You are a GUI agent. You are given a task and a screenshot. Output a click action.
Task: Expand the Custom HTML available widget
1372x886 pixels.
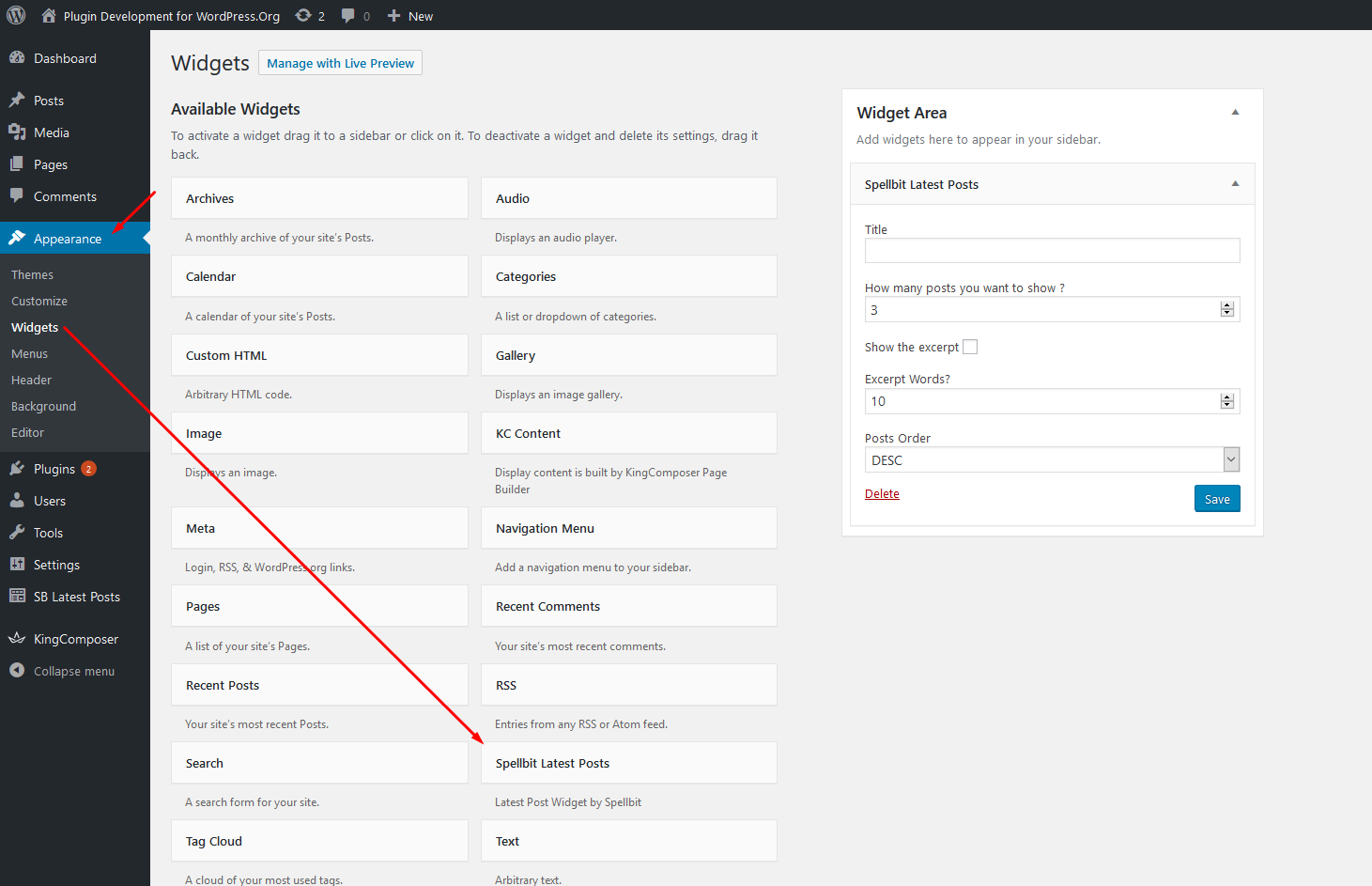[x=319, y=355]
